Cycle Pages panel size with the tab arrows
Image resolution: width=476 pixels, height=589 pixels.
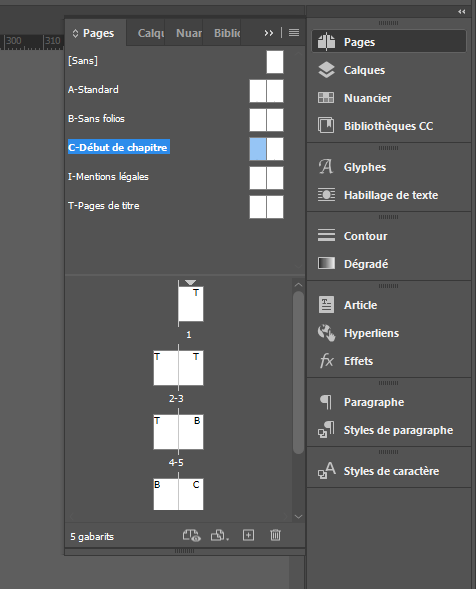pos(75,33)
